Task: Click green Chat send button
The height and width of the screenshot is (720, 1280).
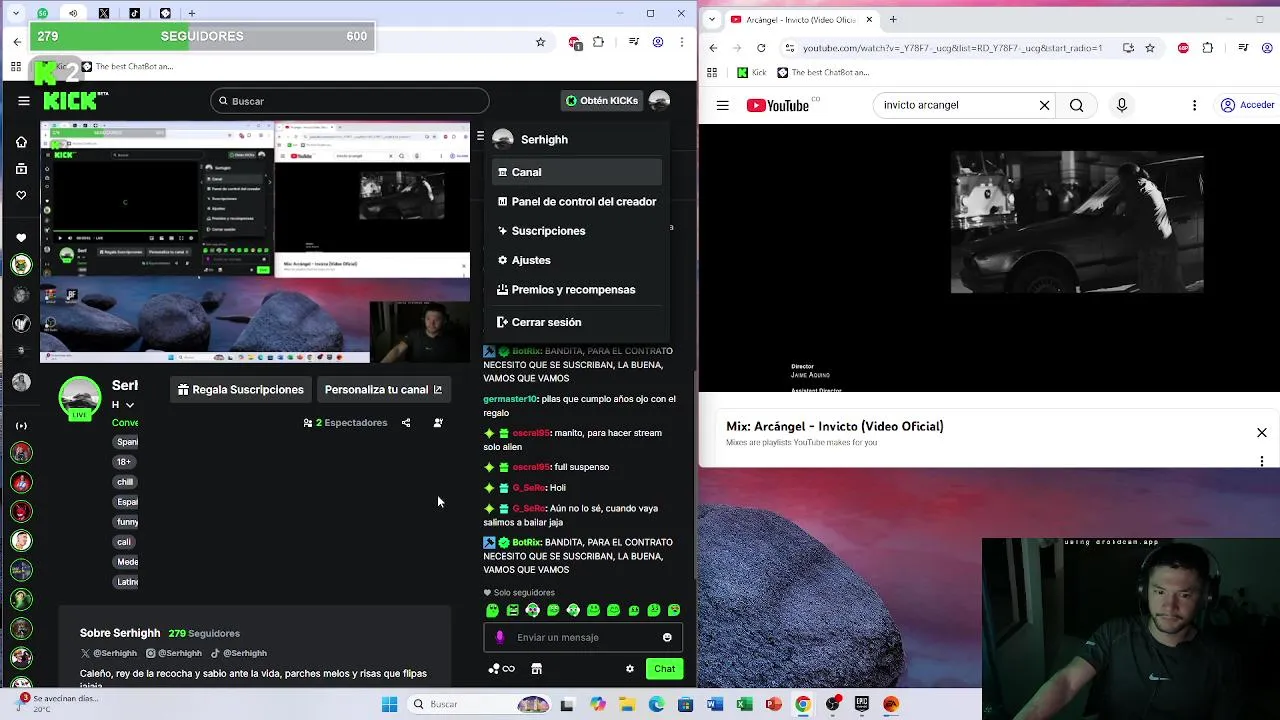Action: point(664,669)
